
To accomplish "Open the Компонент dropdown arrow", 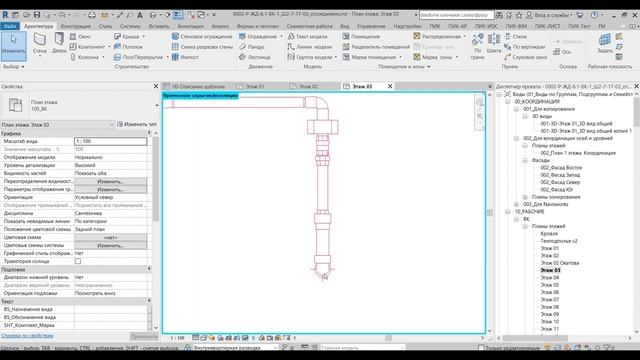I will pyautogui.click(x=109, y=47).
